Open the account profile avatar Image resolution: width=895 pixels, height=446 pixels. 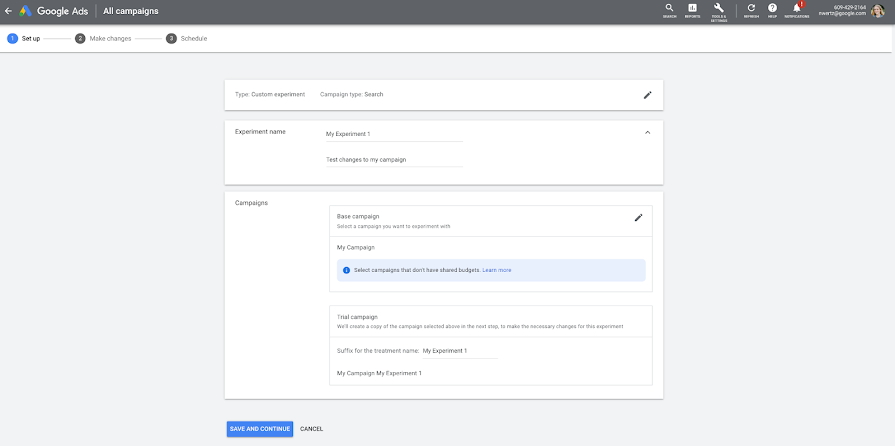point(878,11)
